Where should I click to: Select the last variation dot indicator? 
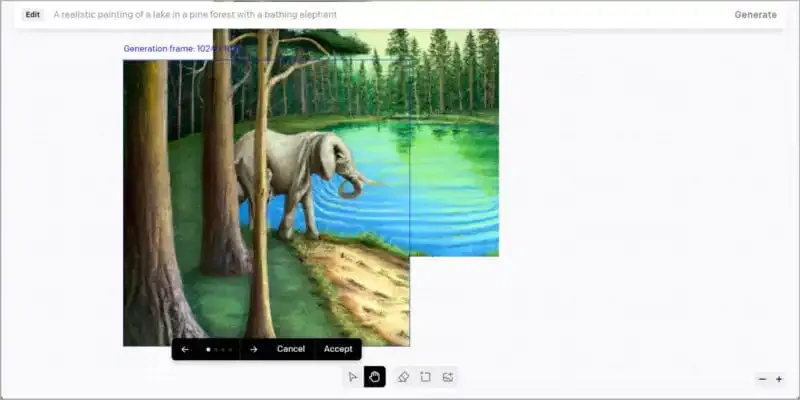point(230,350)
